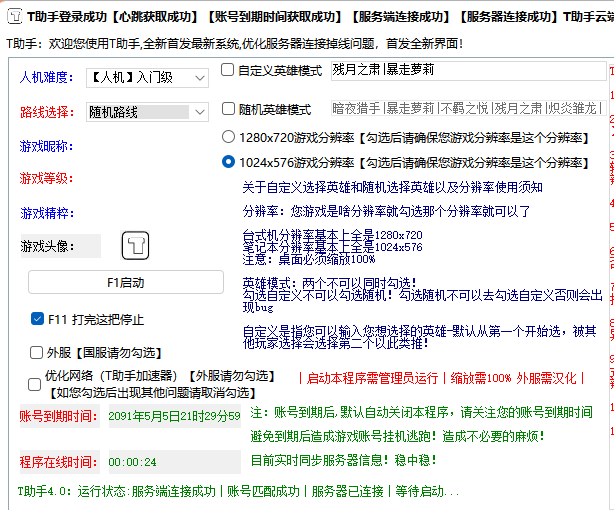Expand the 路线选择 随机路线 combo box
Screen dimensions: 614x512
click(147, 112)
